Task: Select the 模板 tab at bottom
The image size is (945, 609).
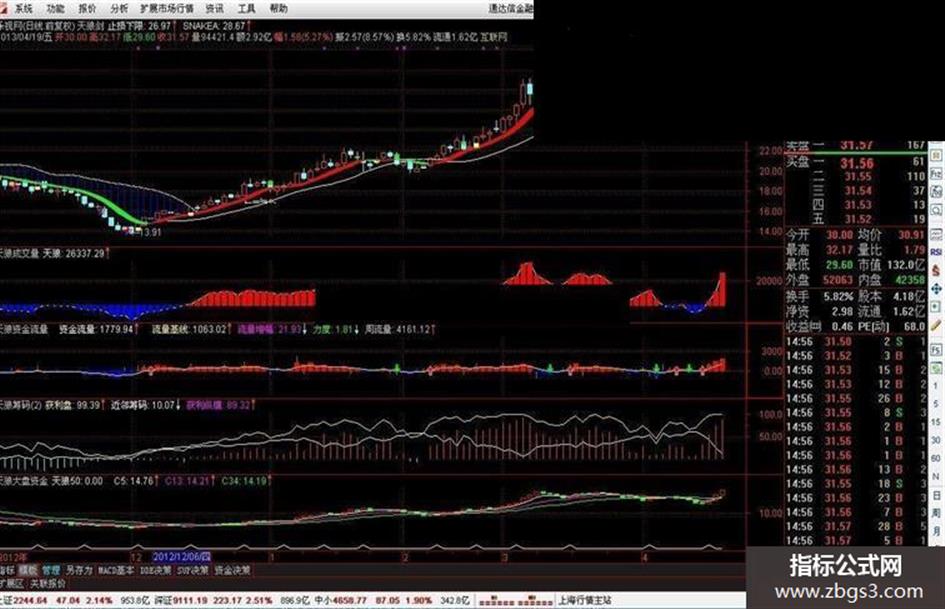Action: pos(28,570)
